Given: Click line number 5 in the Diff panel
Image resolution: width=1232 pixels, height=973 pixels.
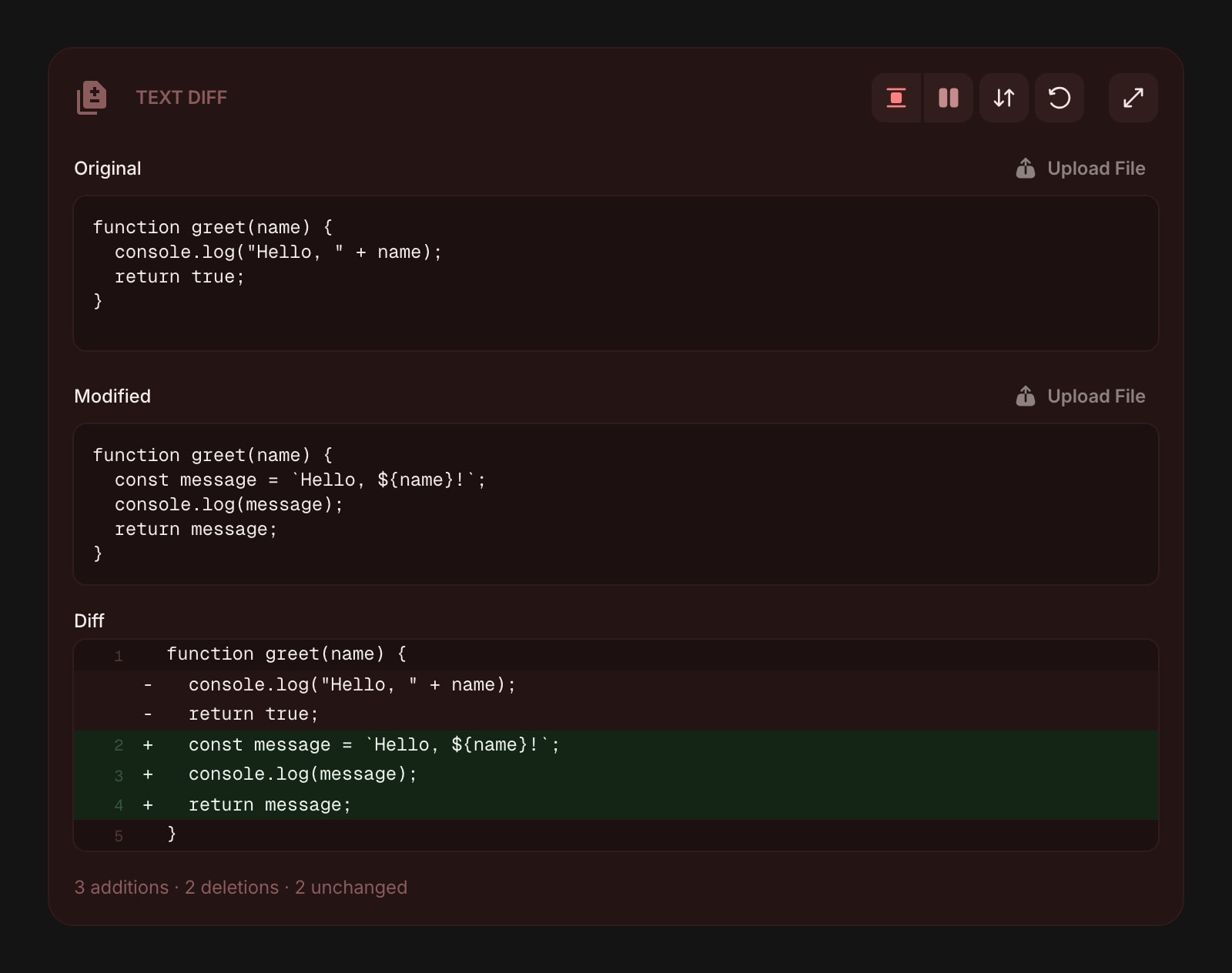Looking at the screenshot, I should click(119, 836).
